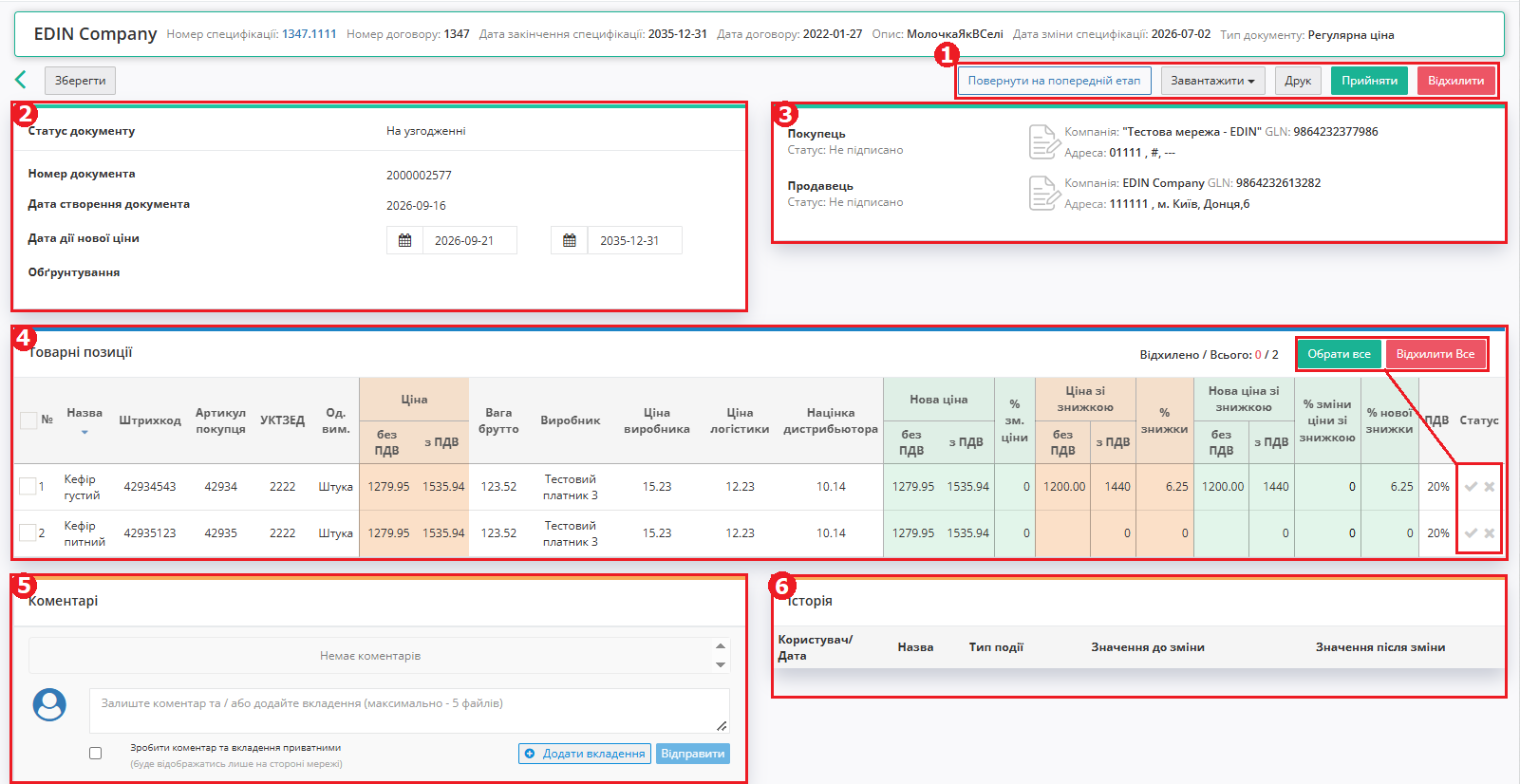The width and height of the screenshot is (1520, 784).
Task: Click Зберегти button
Action: click(x=80, y=81)
